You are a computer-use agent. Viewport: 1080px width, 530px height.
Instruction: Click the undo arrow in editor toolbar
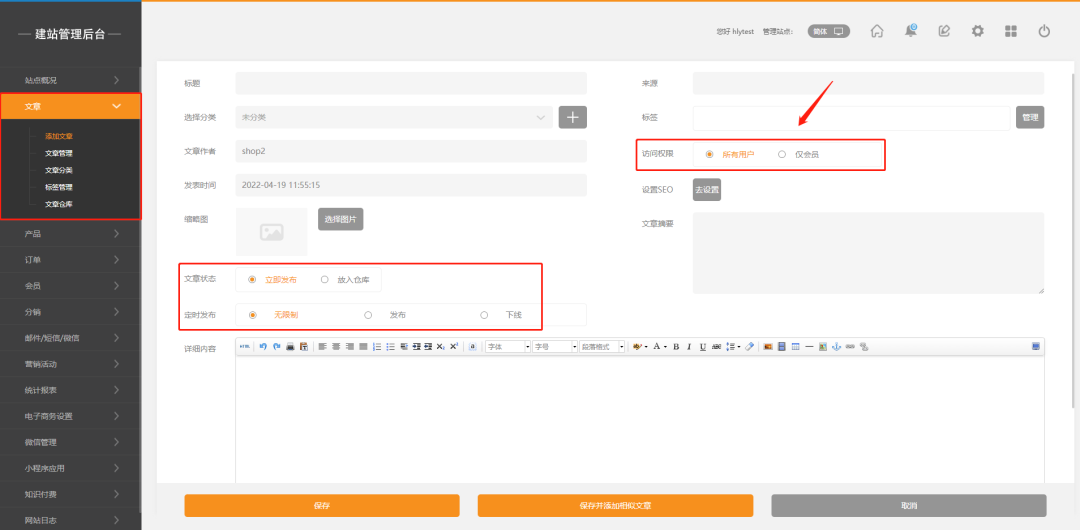pyautogui.click(x=263, y=347)
